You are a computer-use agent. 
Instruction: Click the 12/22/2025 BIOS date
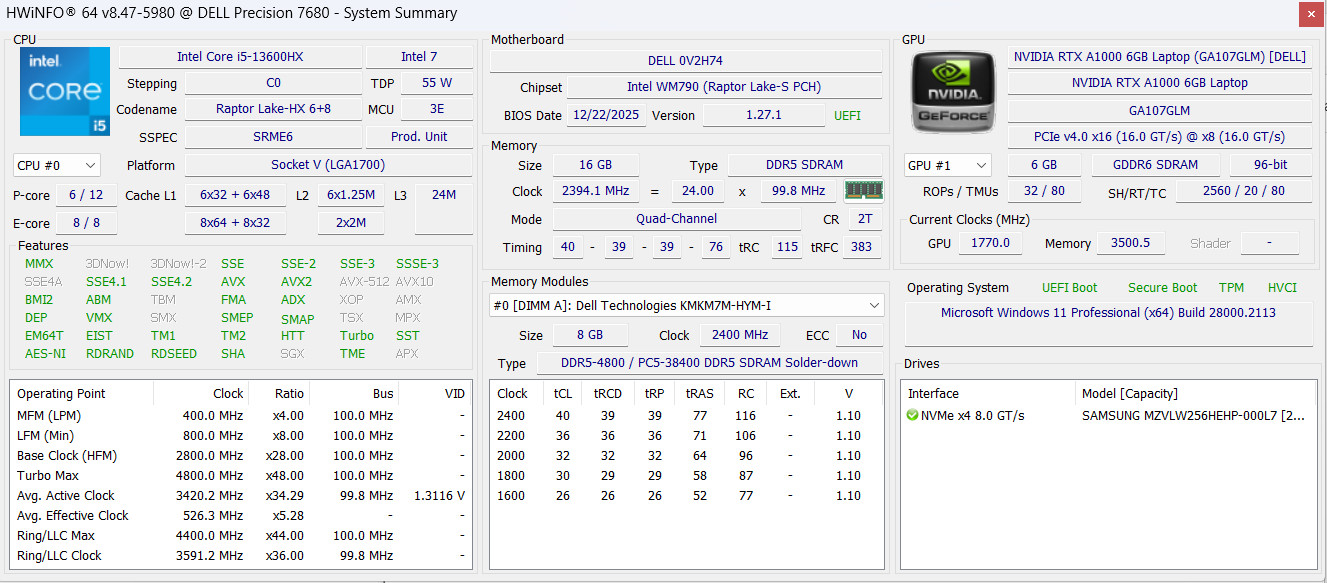click(x=607, y=115)
